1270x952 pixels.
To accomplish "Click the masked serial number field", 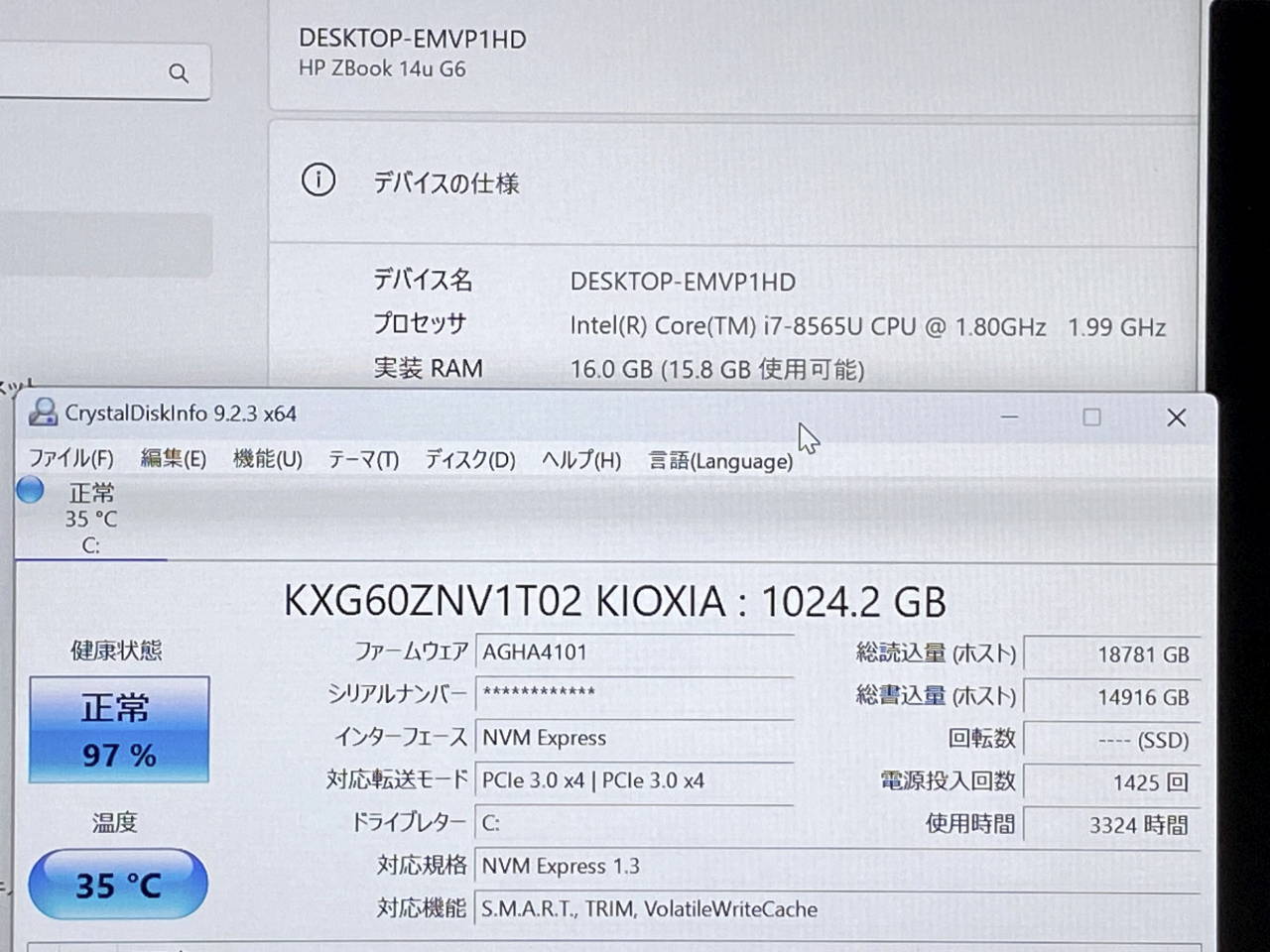I will [635, 694].
